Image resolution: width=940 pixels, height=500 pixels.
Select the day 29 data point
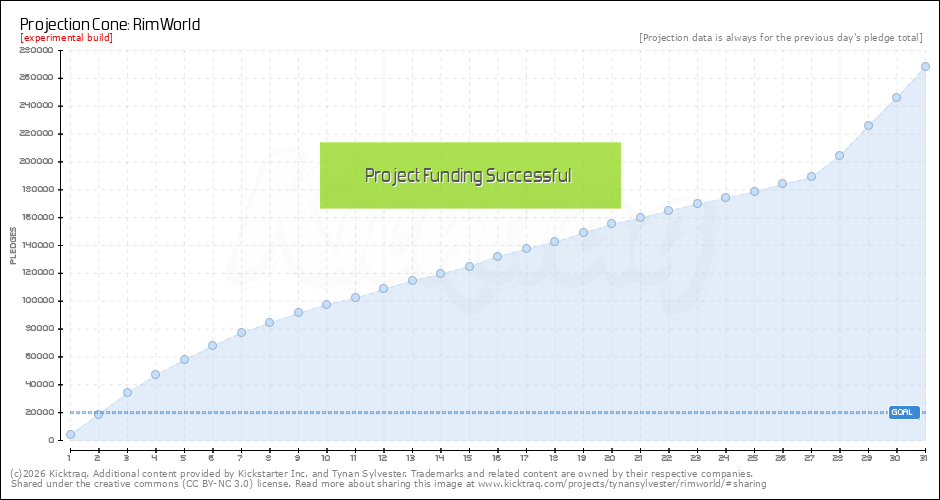click(868, 125)
